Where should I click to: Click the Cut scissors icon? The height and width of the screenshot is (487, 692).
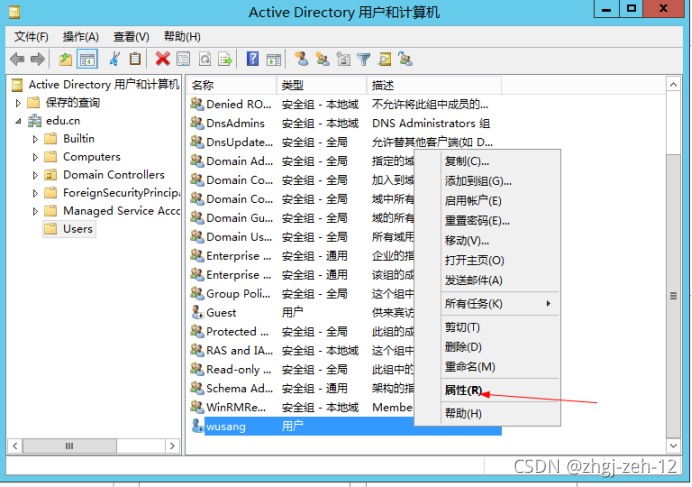(115, 59)
